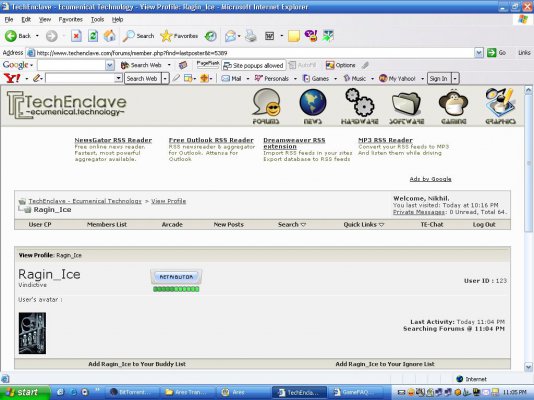The image size is (534, 400).
Task: Open History toolbar icon
Action: coord(210,36)
